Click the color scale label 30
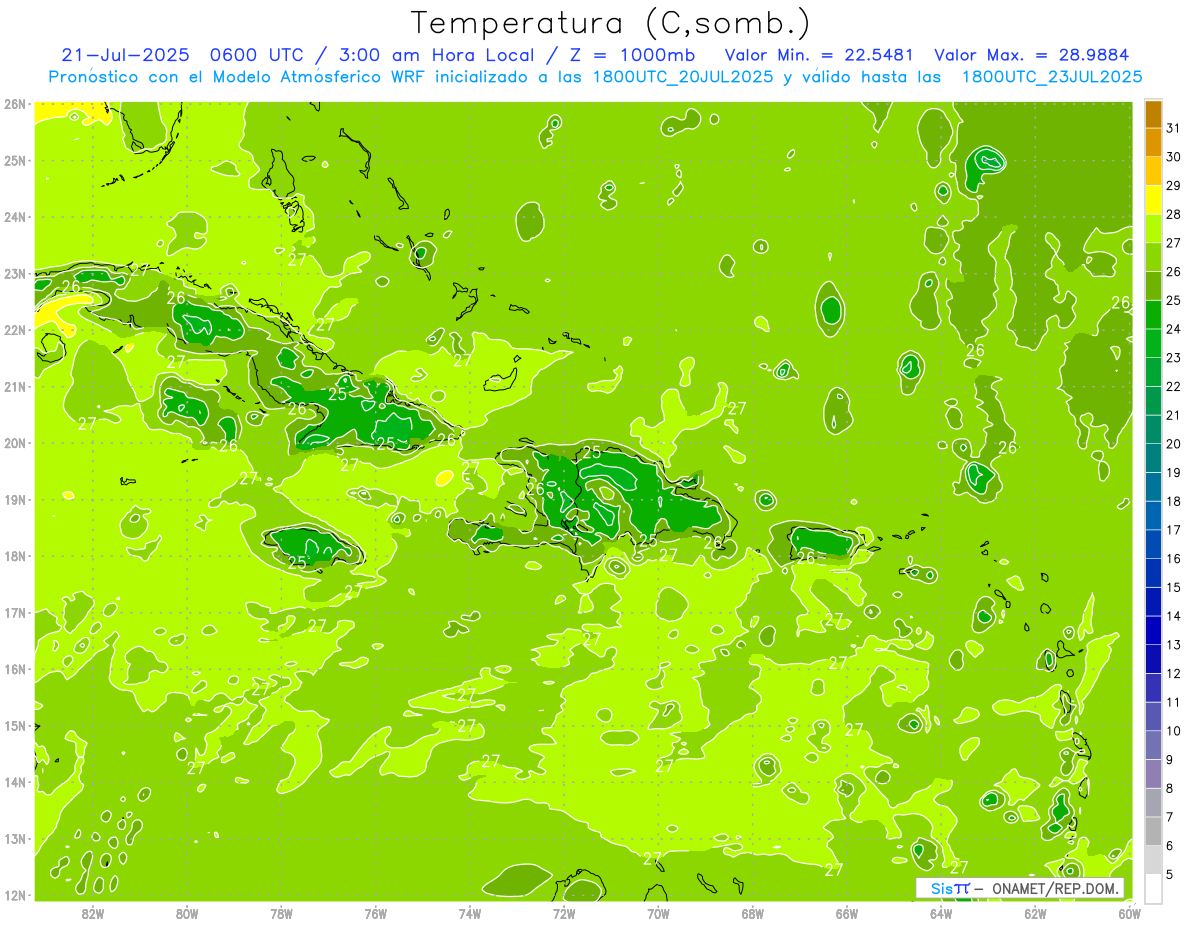The height and width of the screenshot is (927, 1200). click(x=1173, y=157)
